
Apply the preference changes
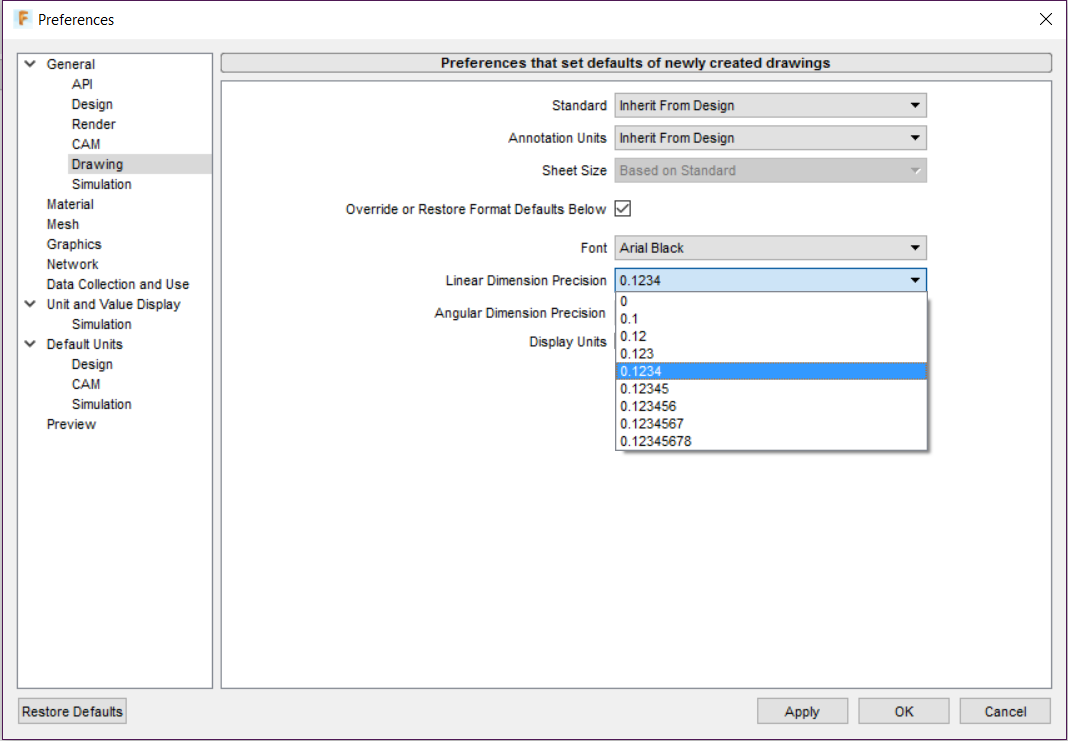click(x=802, y=710)
